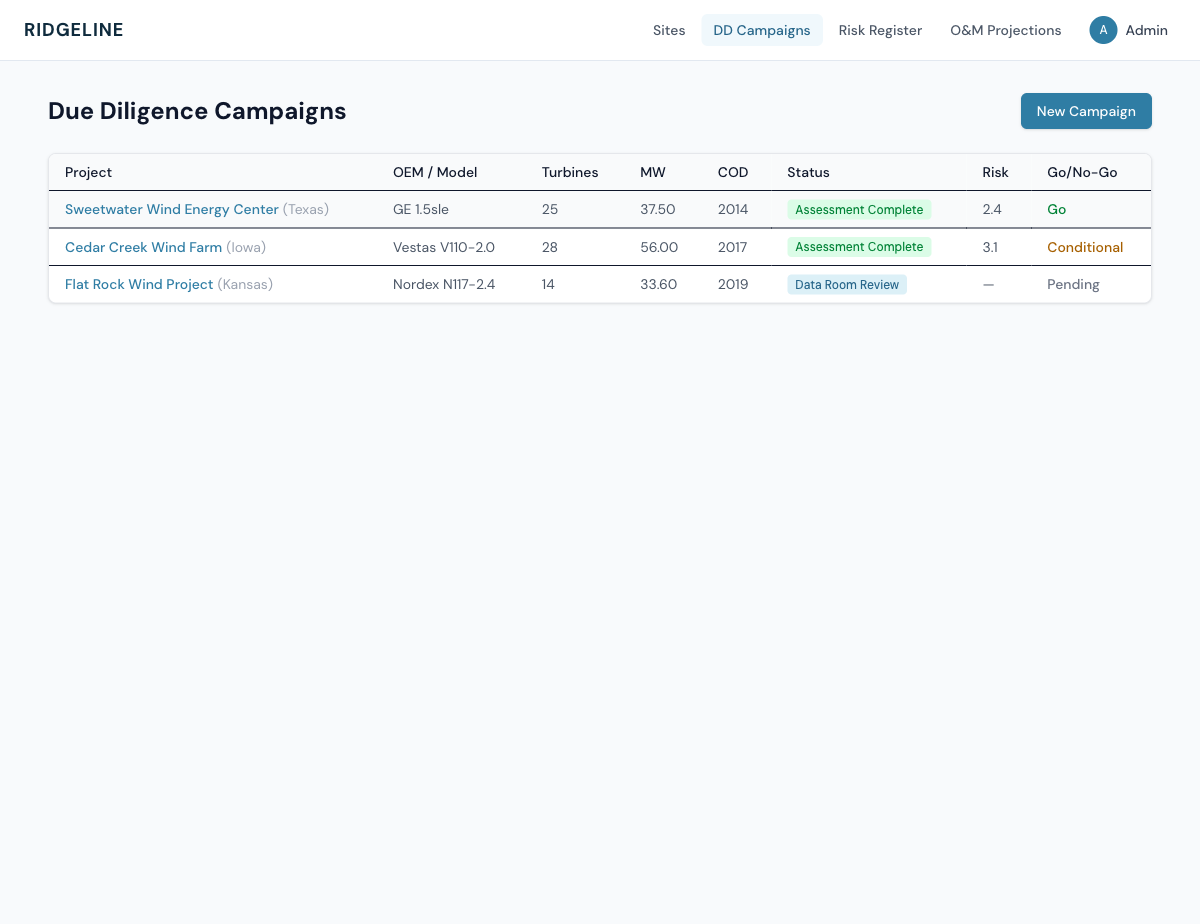Viewport: 1200px width, 924px height.
Task: Click the Admin username label
Action: pyautogui.click(x=1146, y=30)
